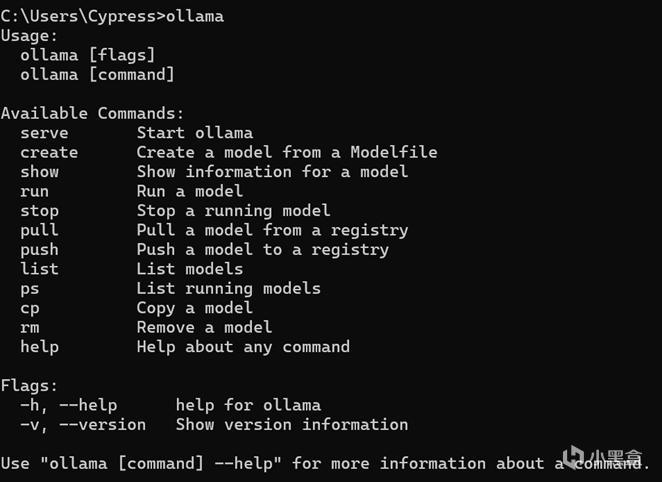Click the "push" command entry
Viewport: 662px width, 482px height.
coord(39,250)
